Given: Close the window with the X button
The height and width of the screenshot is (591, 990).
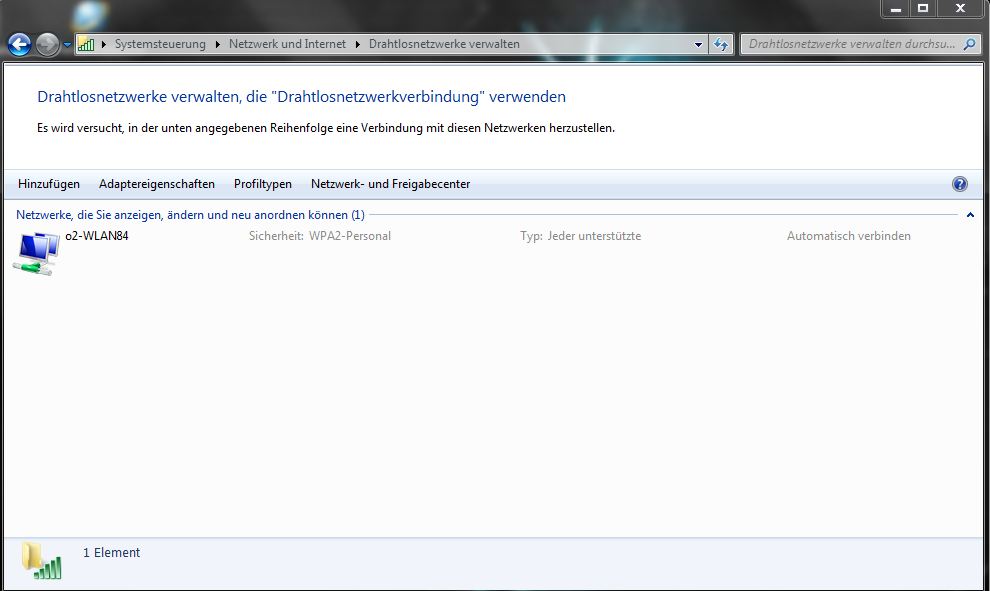Looking at the screenshot, I should [960, 8].
